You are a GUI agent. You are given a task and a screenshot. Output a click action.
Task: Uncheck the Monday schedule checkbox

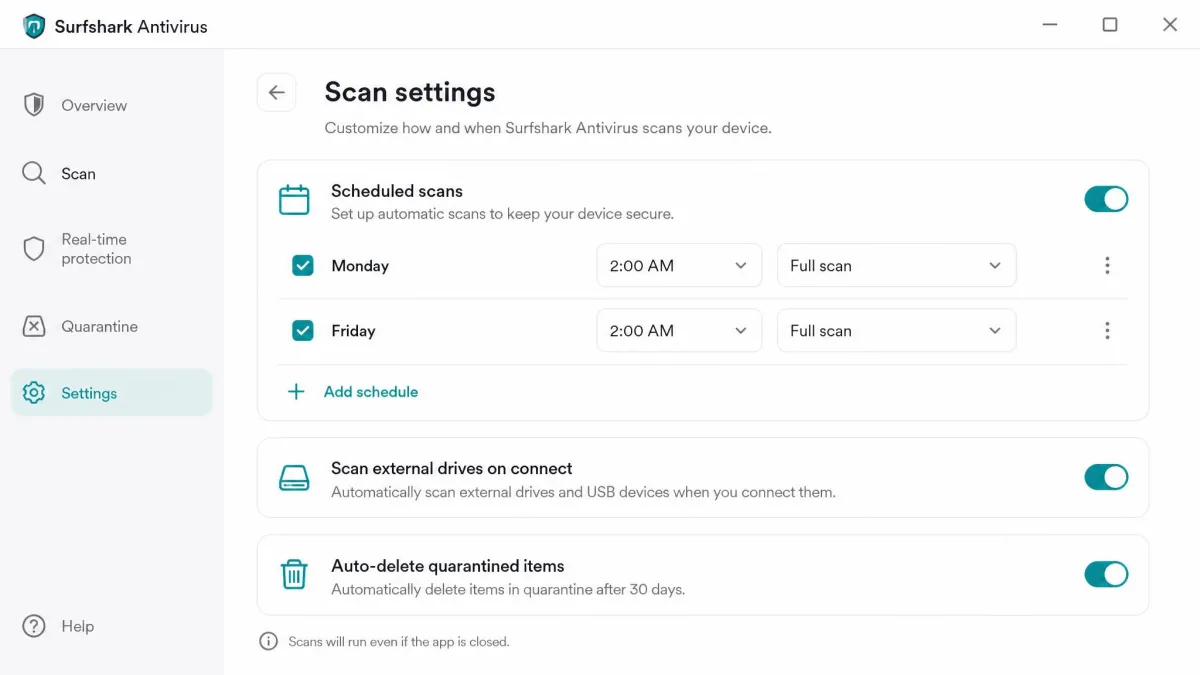(x=303, y=266)
